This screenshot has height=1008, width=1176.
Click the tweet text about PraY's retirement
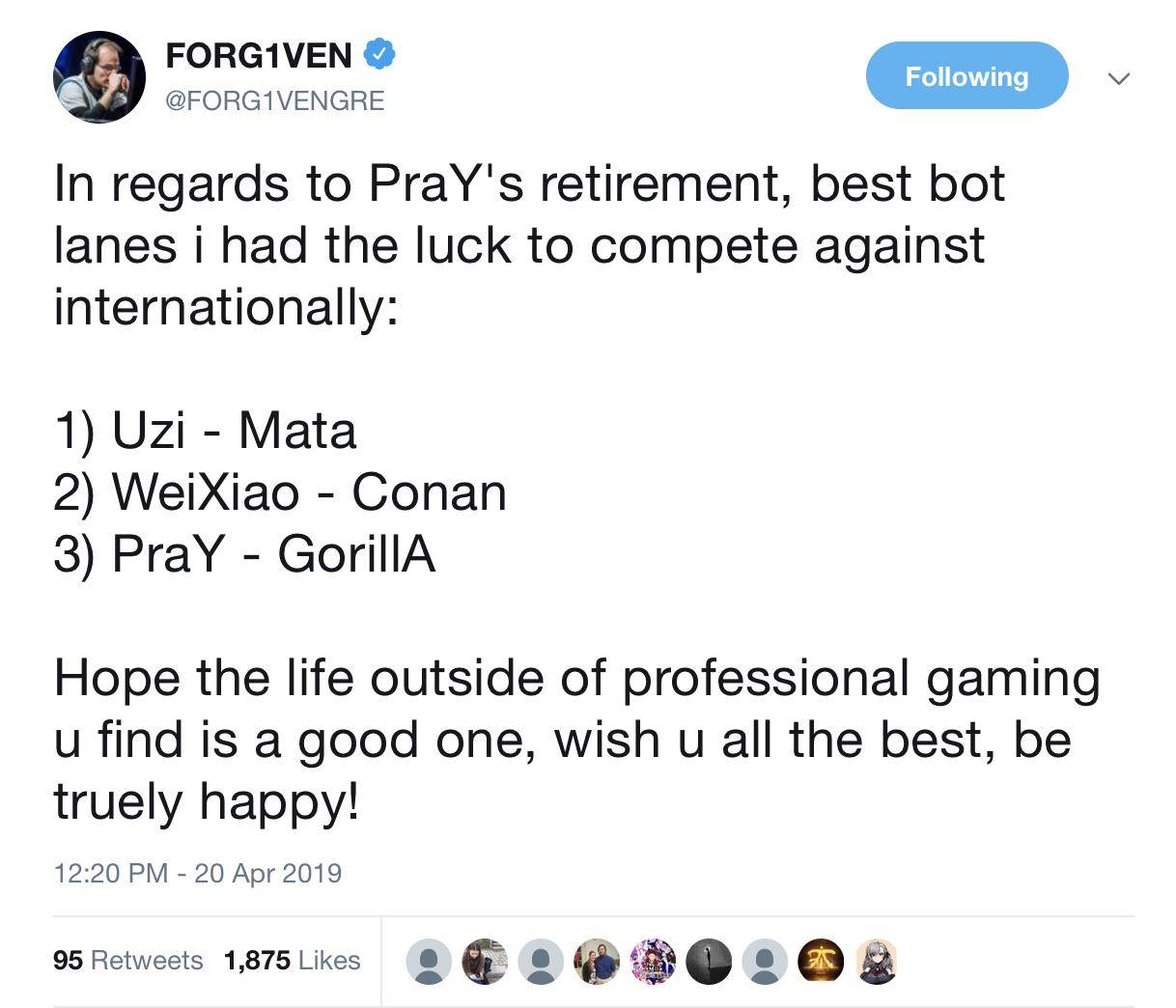pos(529,245)
